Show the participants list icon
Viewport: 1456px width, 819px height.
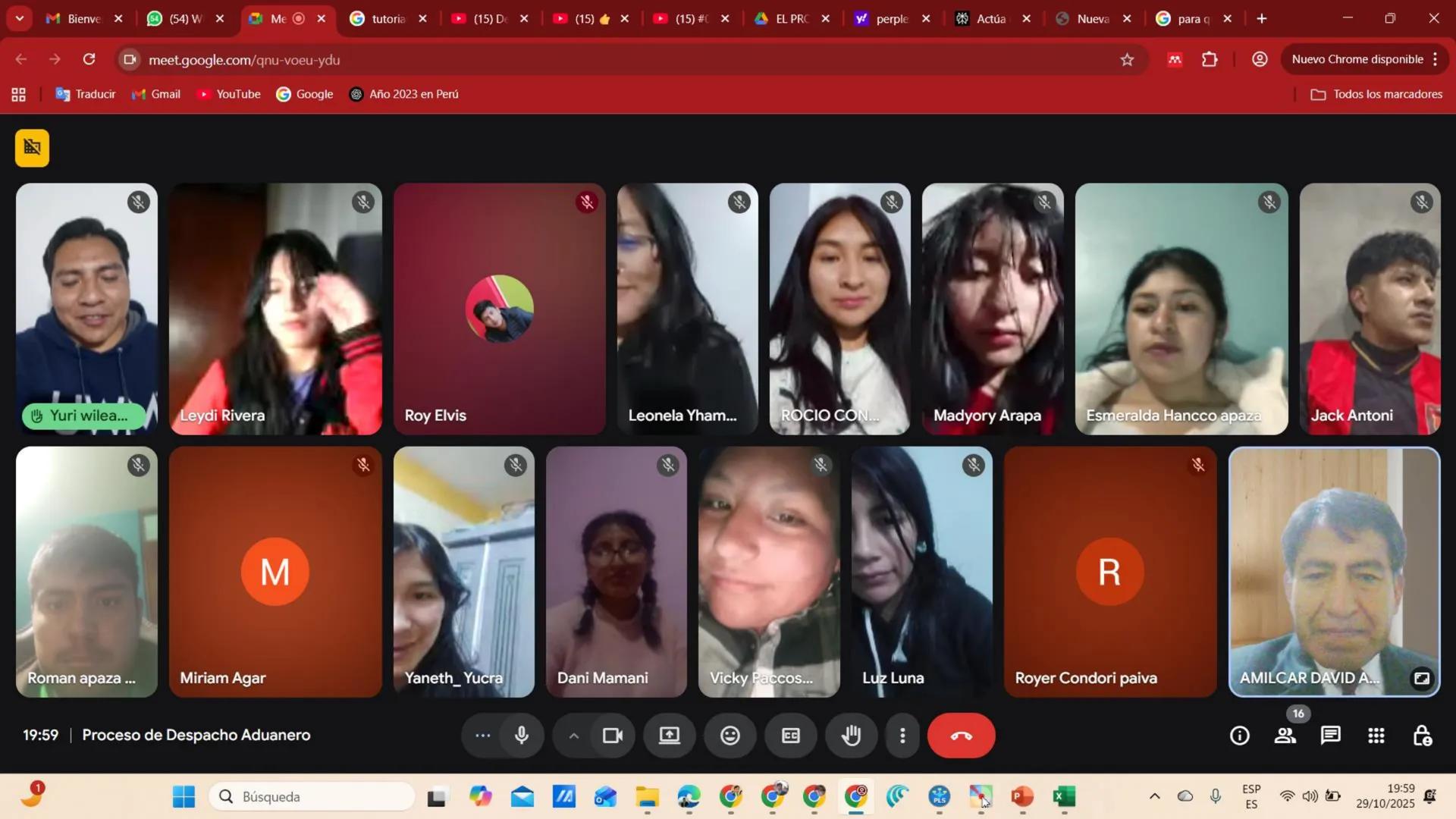coord(1285,736)
